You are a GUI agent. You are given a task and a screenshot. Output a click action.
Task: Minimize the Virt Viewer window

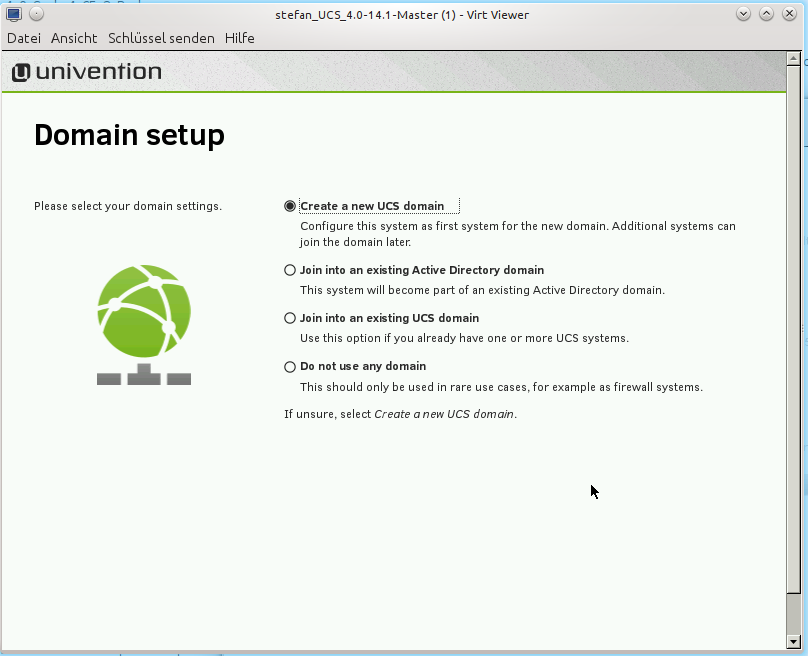[743, 14]
